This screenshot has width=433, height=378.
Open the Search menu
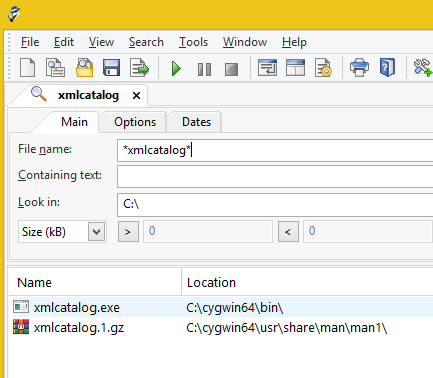[x=146, y=42]
